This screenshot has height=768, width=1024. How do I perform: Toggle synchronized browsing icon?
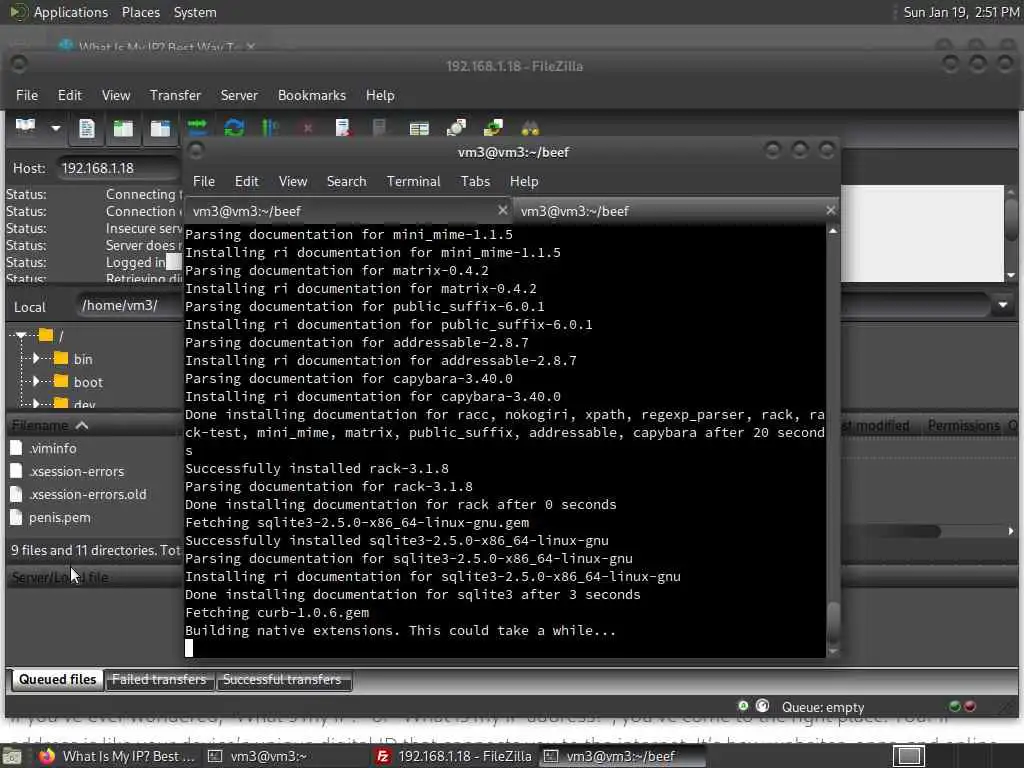coord(492,127)
